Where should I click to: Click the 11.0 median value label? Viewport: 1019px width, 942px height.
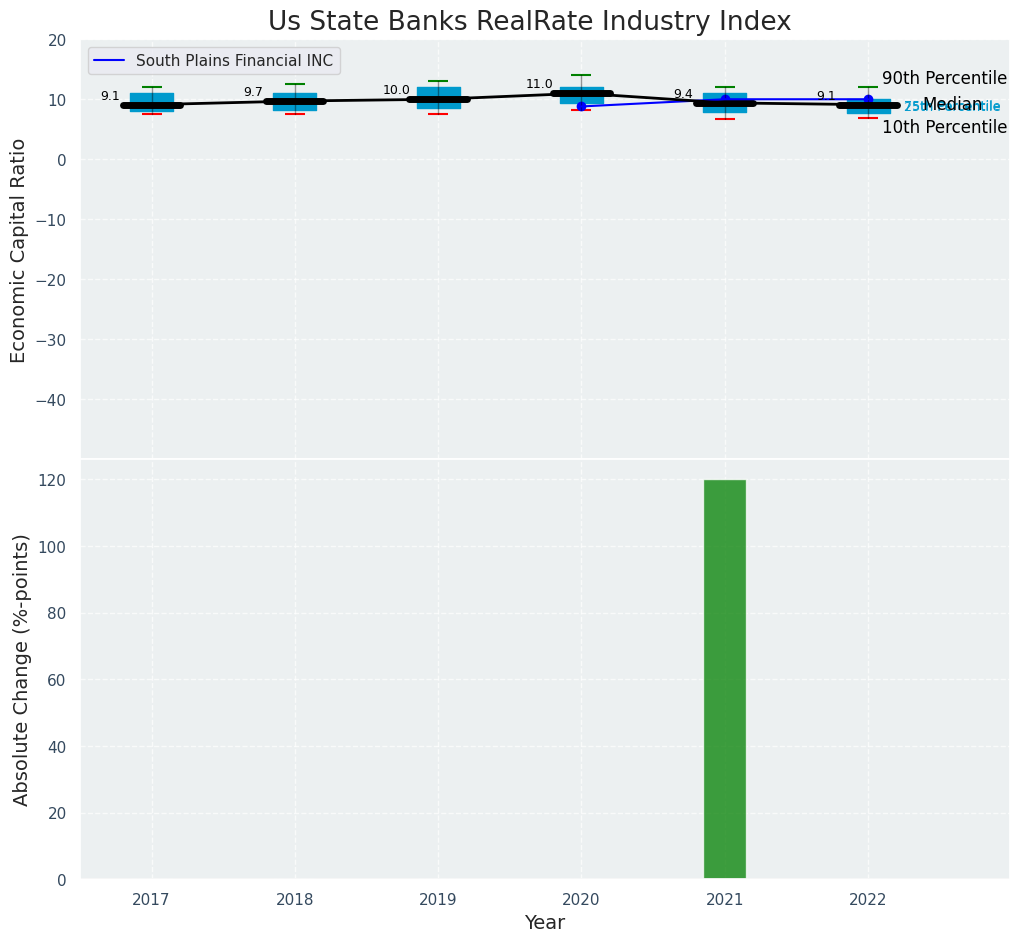(539, 84)
